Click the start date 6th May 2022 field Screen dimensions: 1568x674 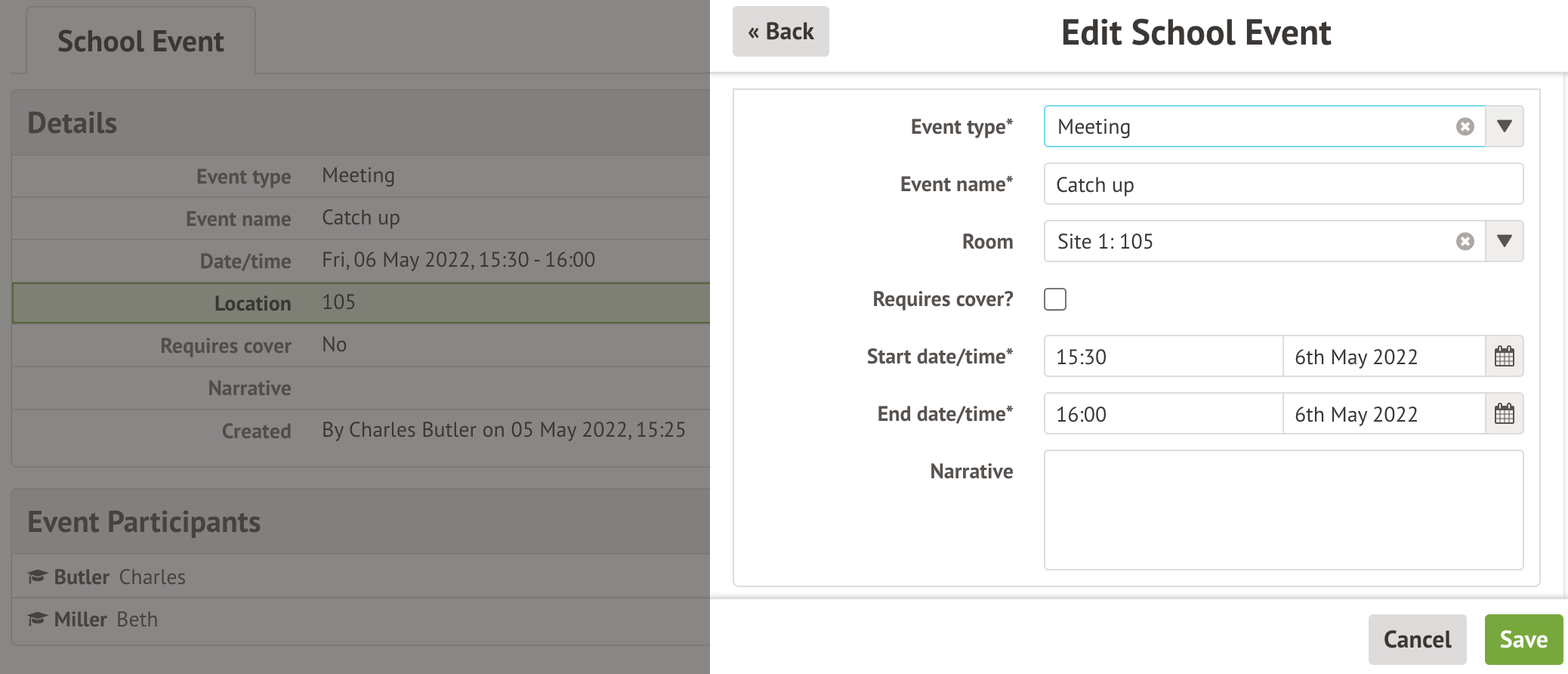[x=1384, y=357]
